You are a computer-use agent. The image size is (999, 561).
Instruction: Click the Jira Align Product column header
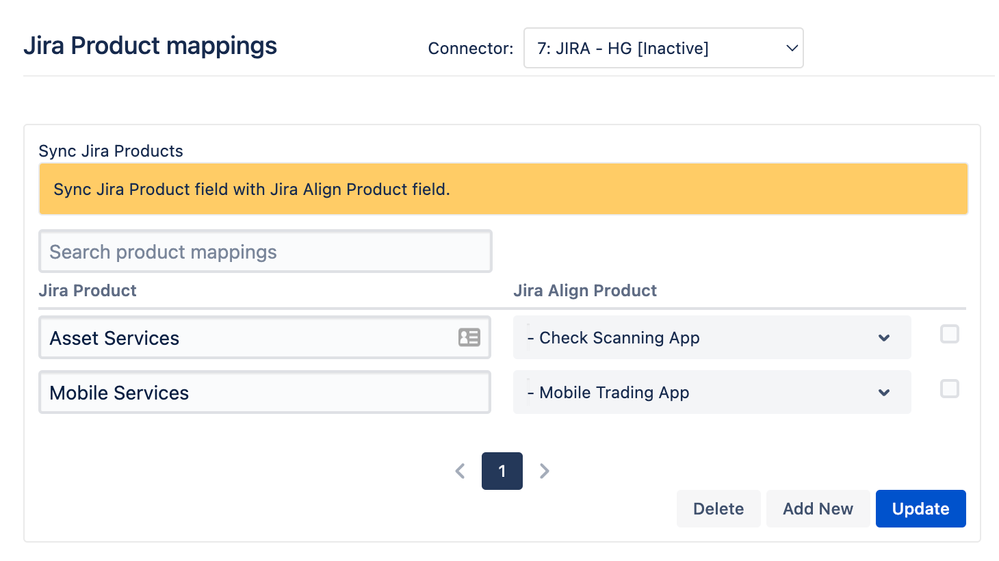click(x=585, y=291)
